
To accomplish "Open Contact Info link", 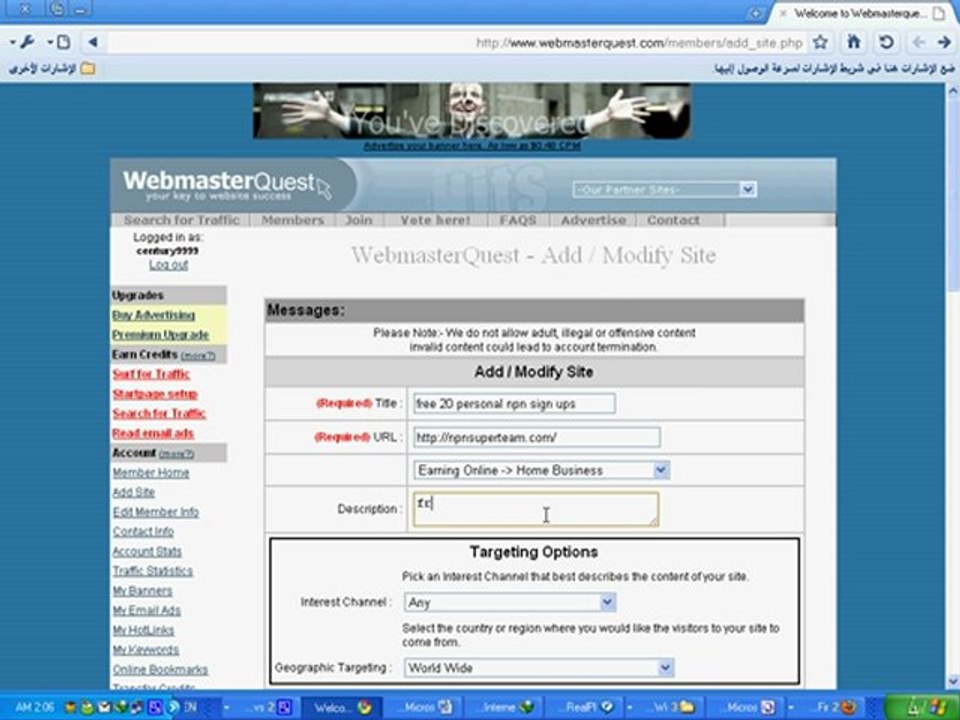I will (143, 531).
